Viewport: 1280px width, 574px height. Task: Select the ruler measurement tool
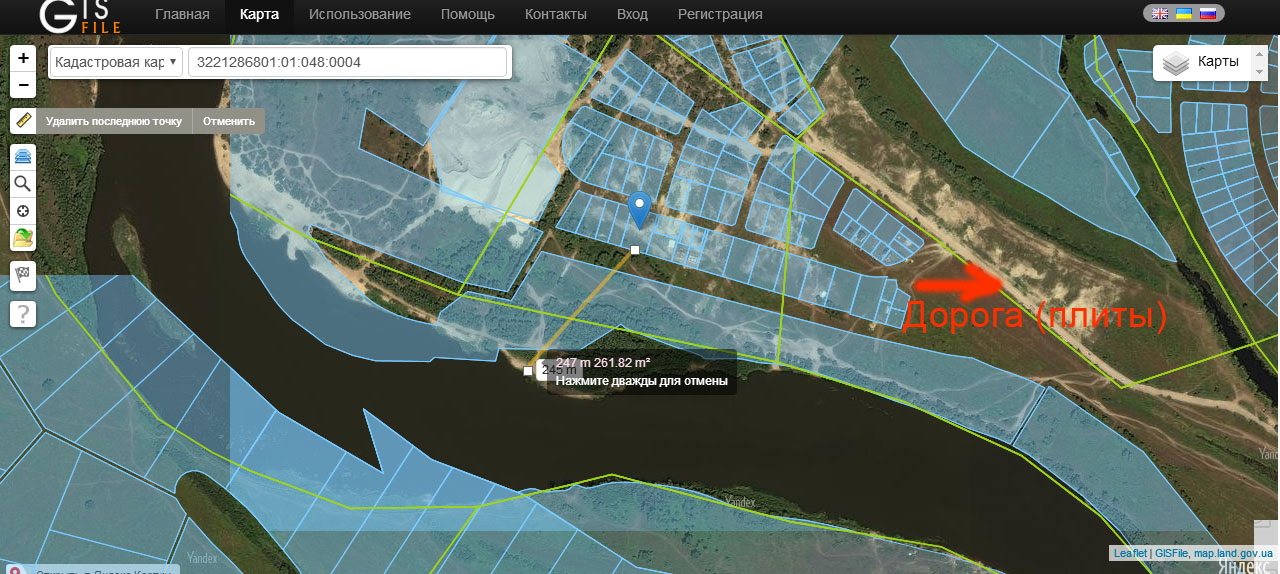(23, 121)
